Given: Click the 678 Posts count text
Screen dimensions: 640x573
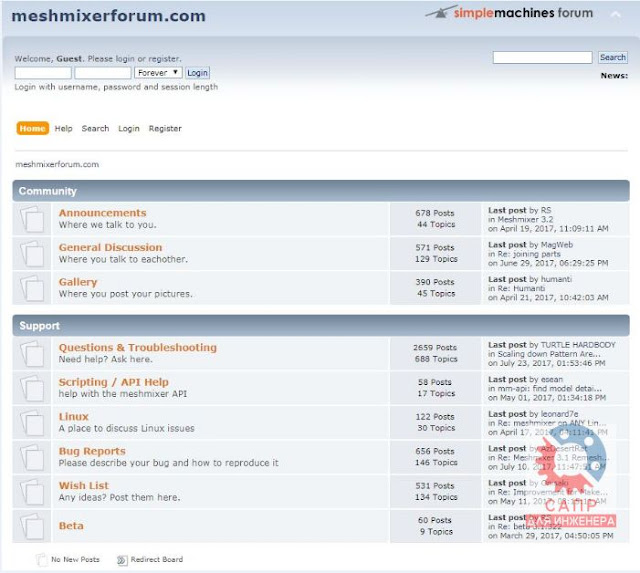Looking at the screenshot, I should click(435, 213).
